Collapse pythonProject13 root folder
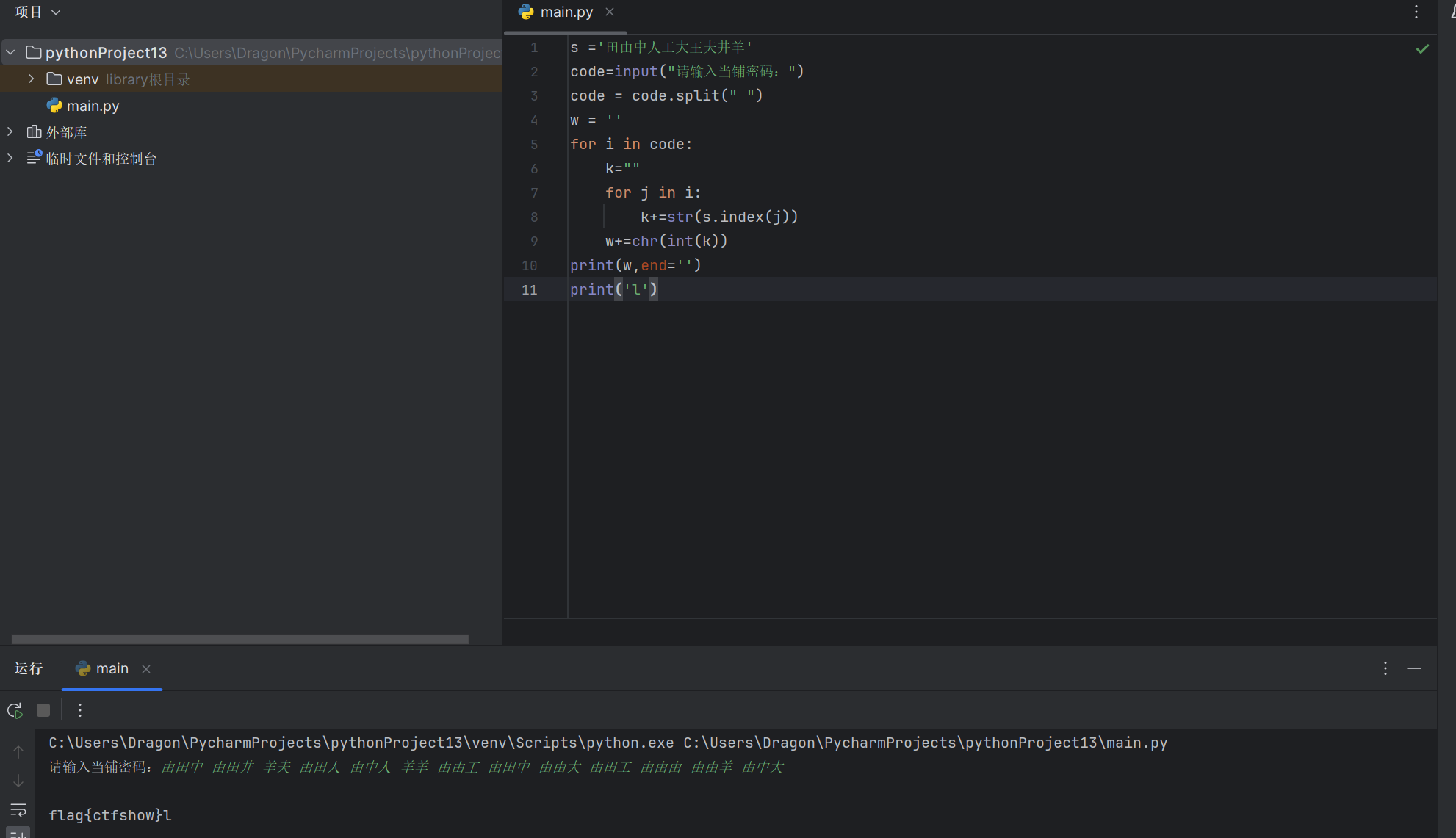 coord(10,53)
